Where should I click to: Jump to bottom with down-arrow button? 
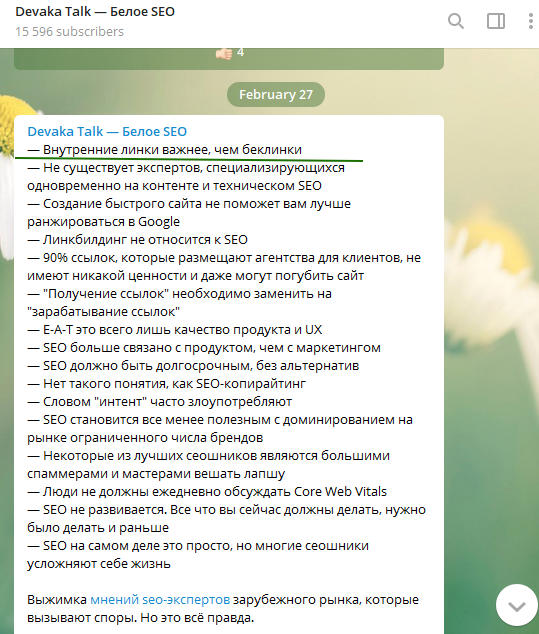[x=516, y=605]
